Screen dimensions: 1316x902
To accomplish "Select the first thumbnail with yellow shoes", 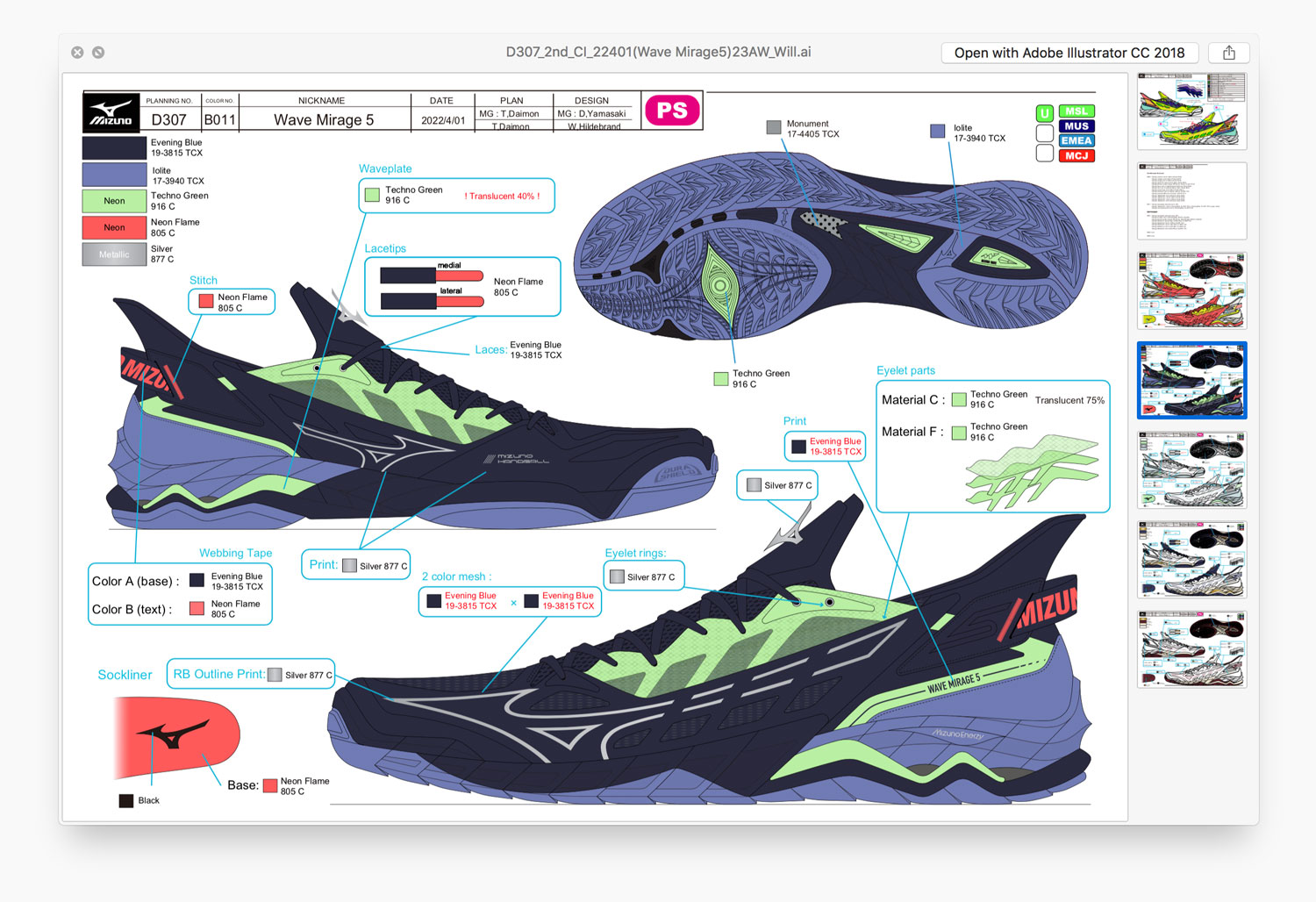I will (1191, 111).
